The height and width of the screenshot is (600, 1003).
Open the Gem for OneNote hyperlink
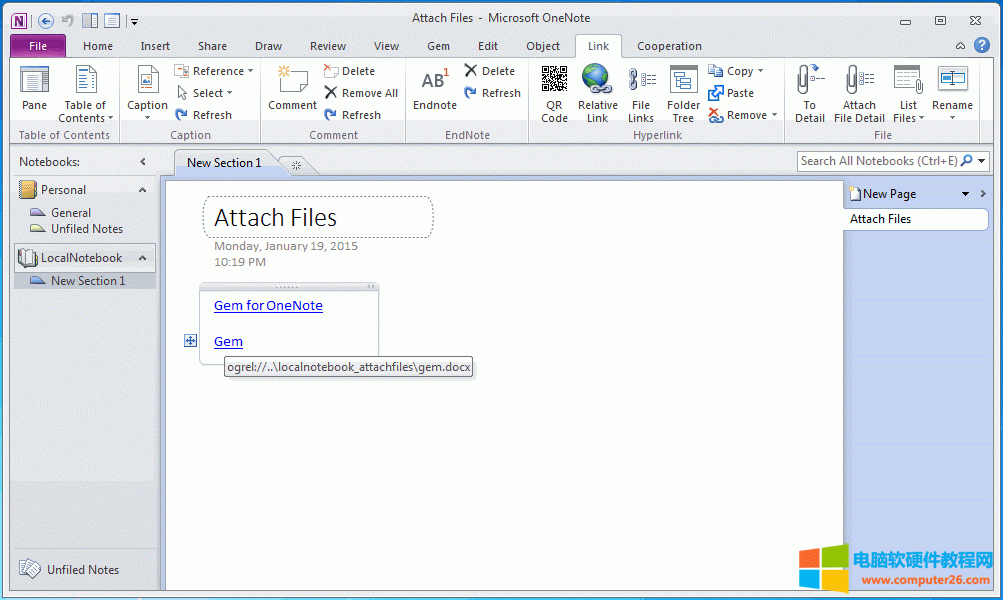click(x=268, y=306)
